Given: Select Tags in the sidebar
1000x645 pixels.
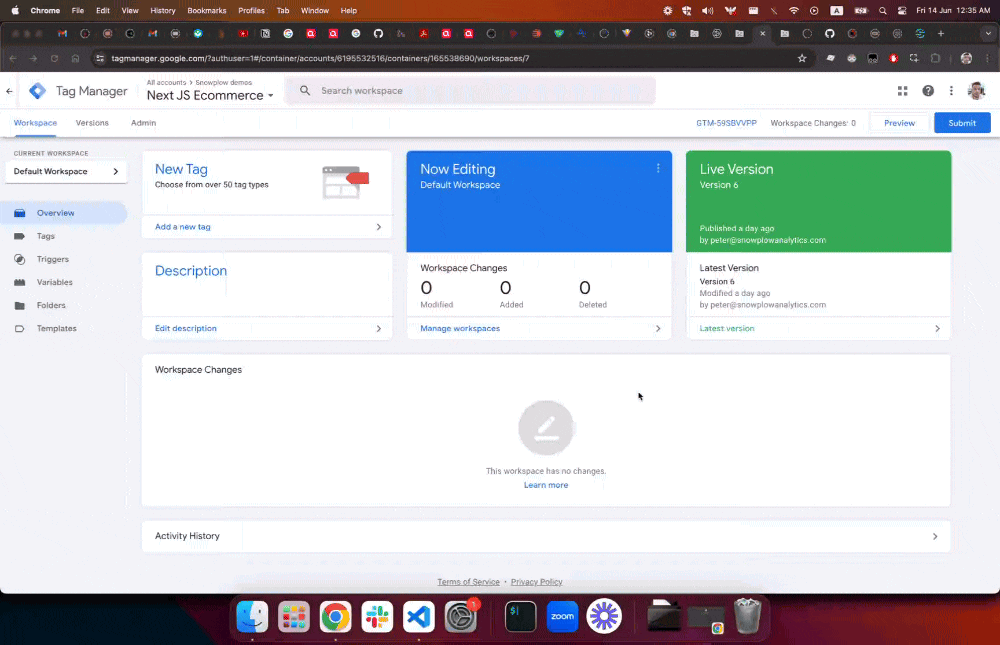Looking at the screenshot, I should click(x=46, y=236).
